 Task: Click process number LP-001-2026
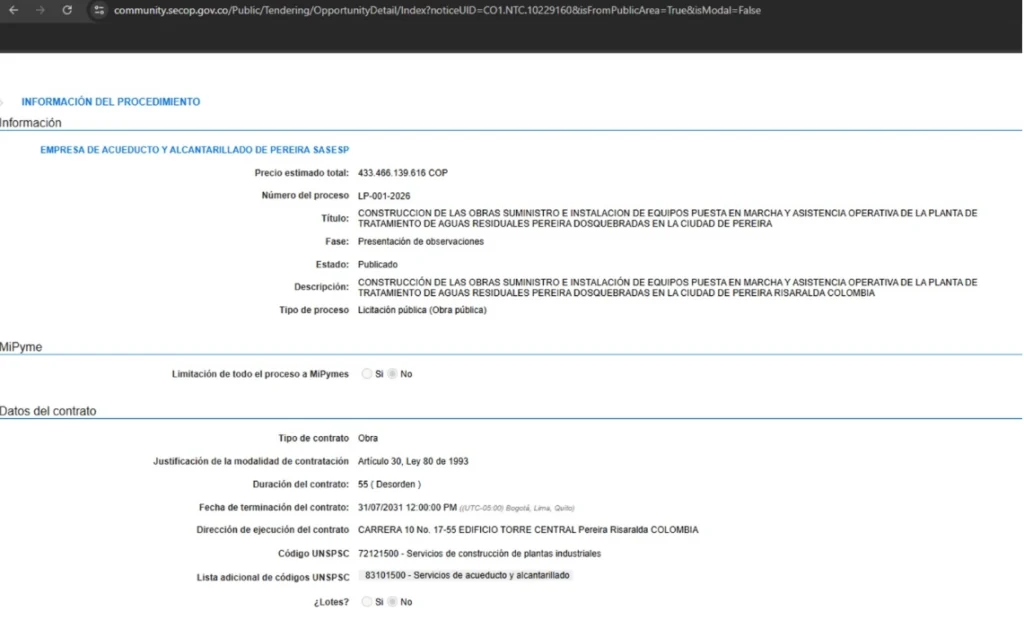click(x=384, y=196)
